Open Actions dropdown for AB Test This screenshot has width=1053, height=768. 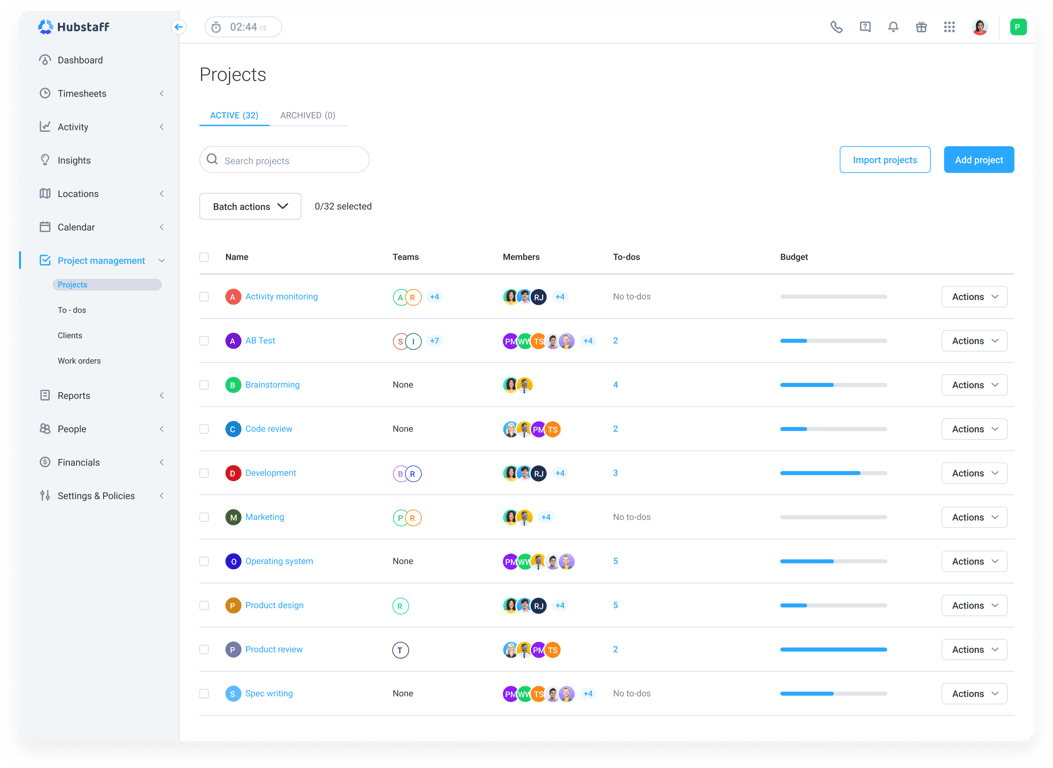point(974,341)
